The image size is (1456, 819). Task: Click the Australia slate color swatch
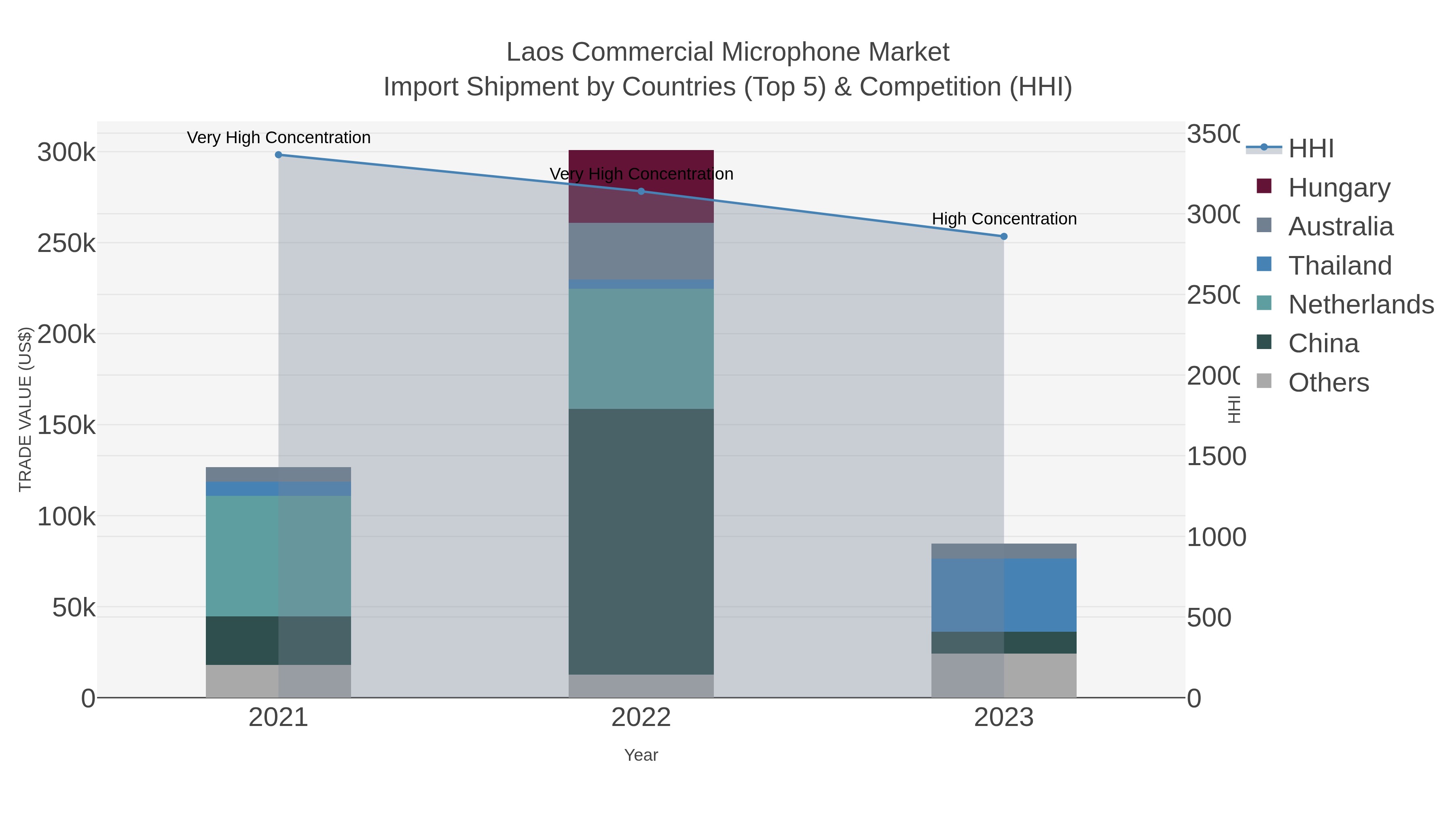(1264, 225)
